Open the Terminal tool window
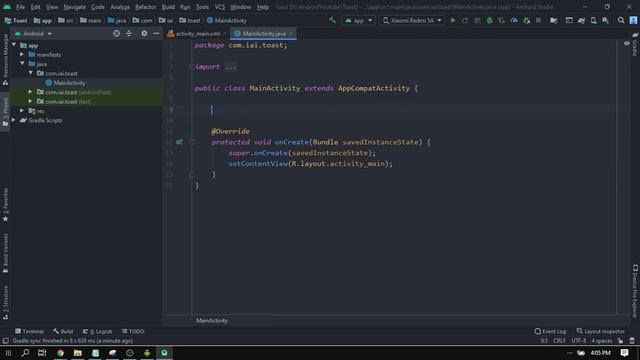Screen dimensions: 640x360 click(x=29, y=331)
